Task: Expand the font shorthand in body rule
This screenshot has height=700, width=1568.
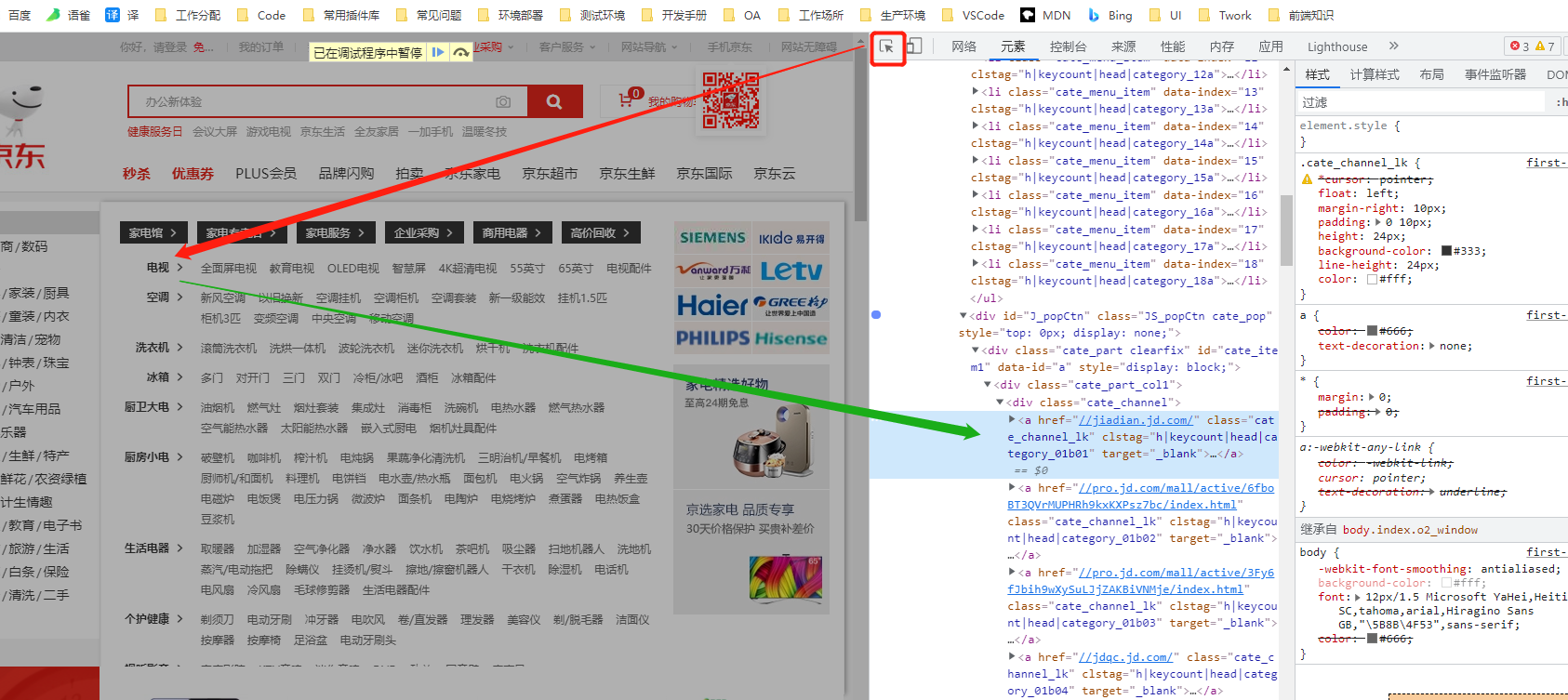Action: pyautogui.click(x=1359, y=597)
